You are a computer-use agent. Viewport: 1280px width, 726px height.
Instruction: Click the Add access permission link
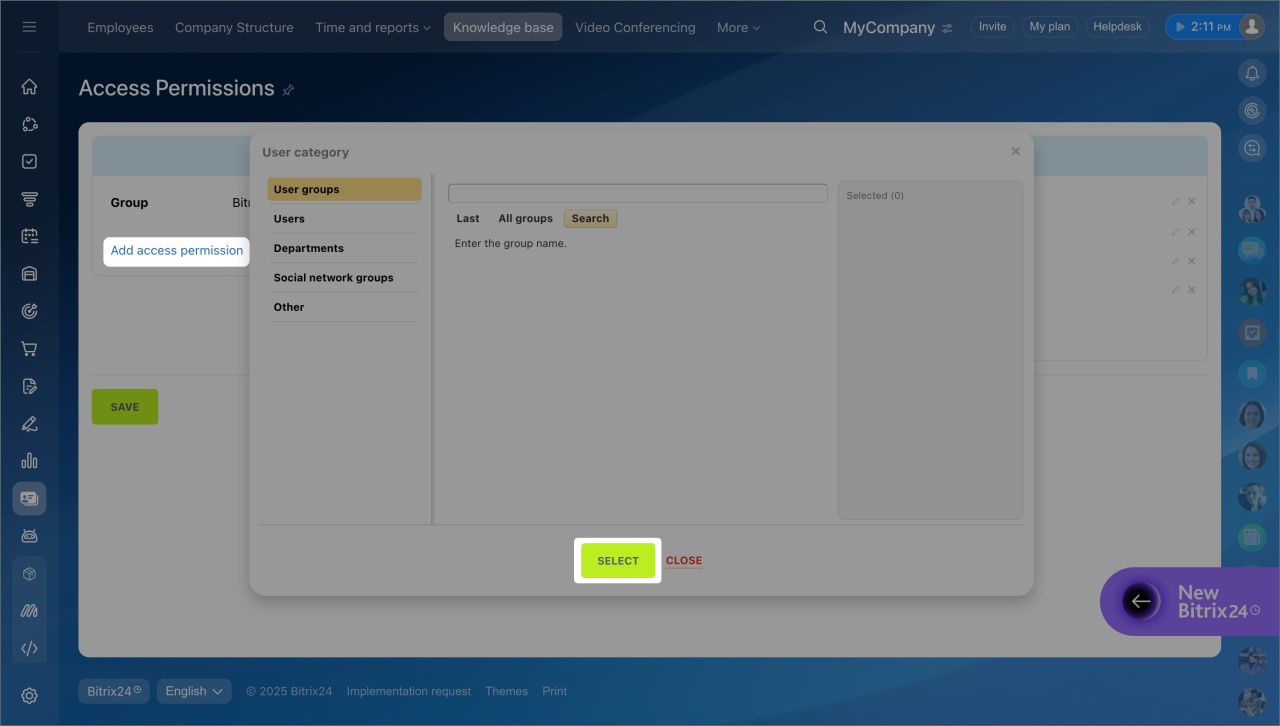pyautogui.click(x=177, y=251)
